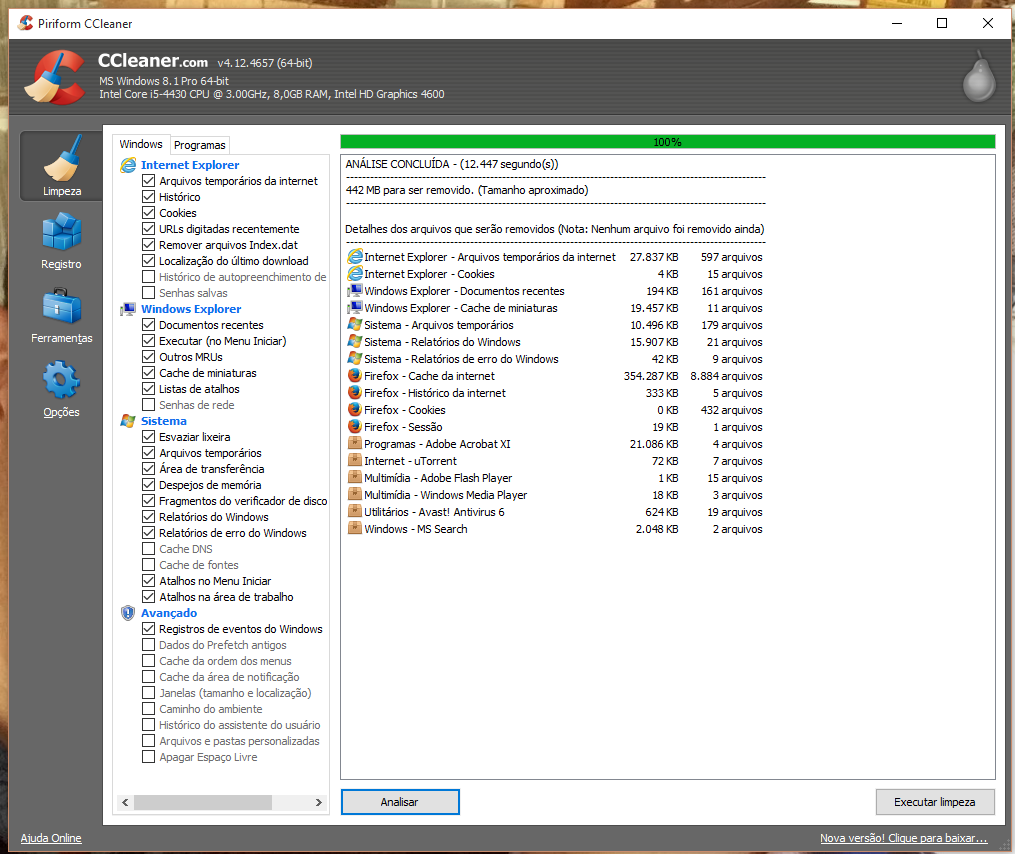Click box icon beside Multimídia - Adobe Flash Player
Viewport: 1015px width, 854px height.
[355, 477]
